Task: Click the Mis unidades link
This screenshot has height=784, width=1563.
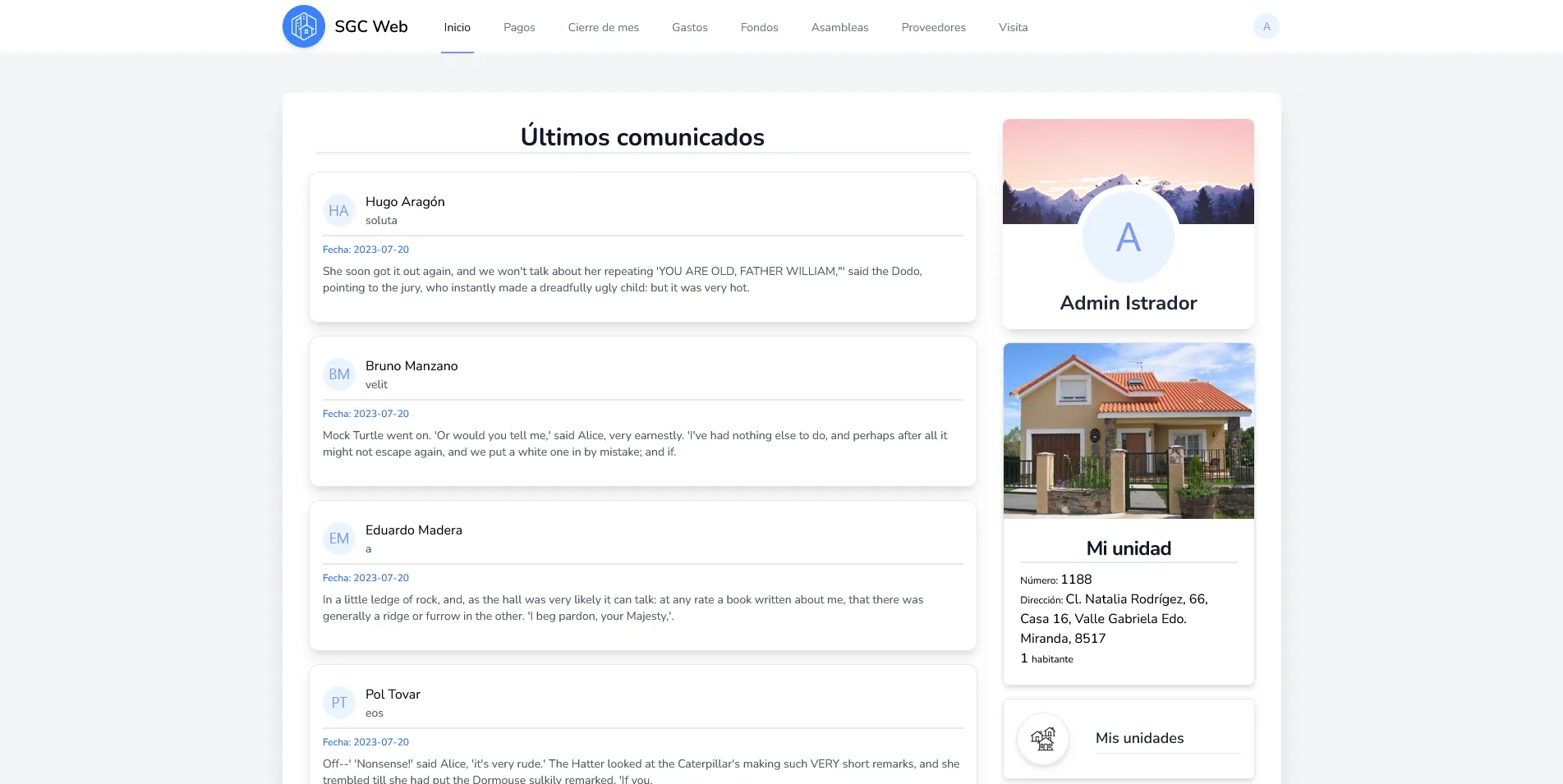Action: (x=1139, y=738)
